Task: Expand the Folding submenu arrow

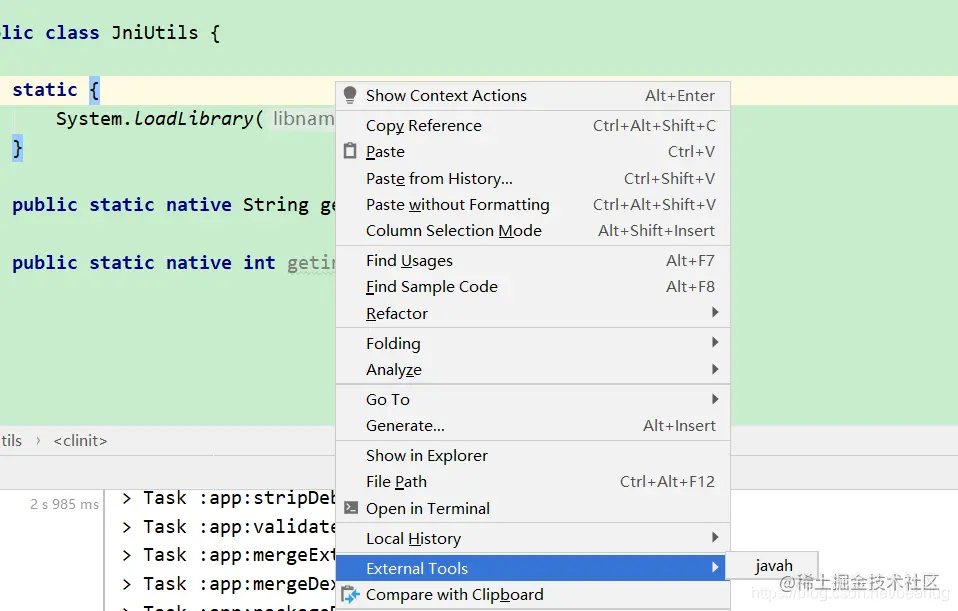Action: tap(715, 342)
